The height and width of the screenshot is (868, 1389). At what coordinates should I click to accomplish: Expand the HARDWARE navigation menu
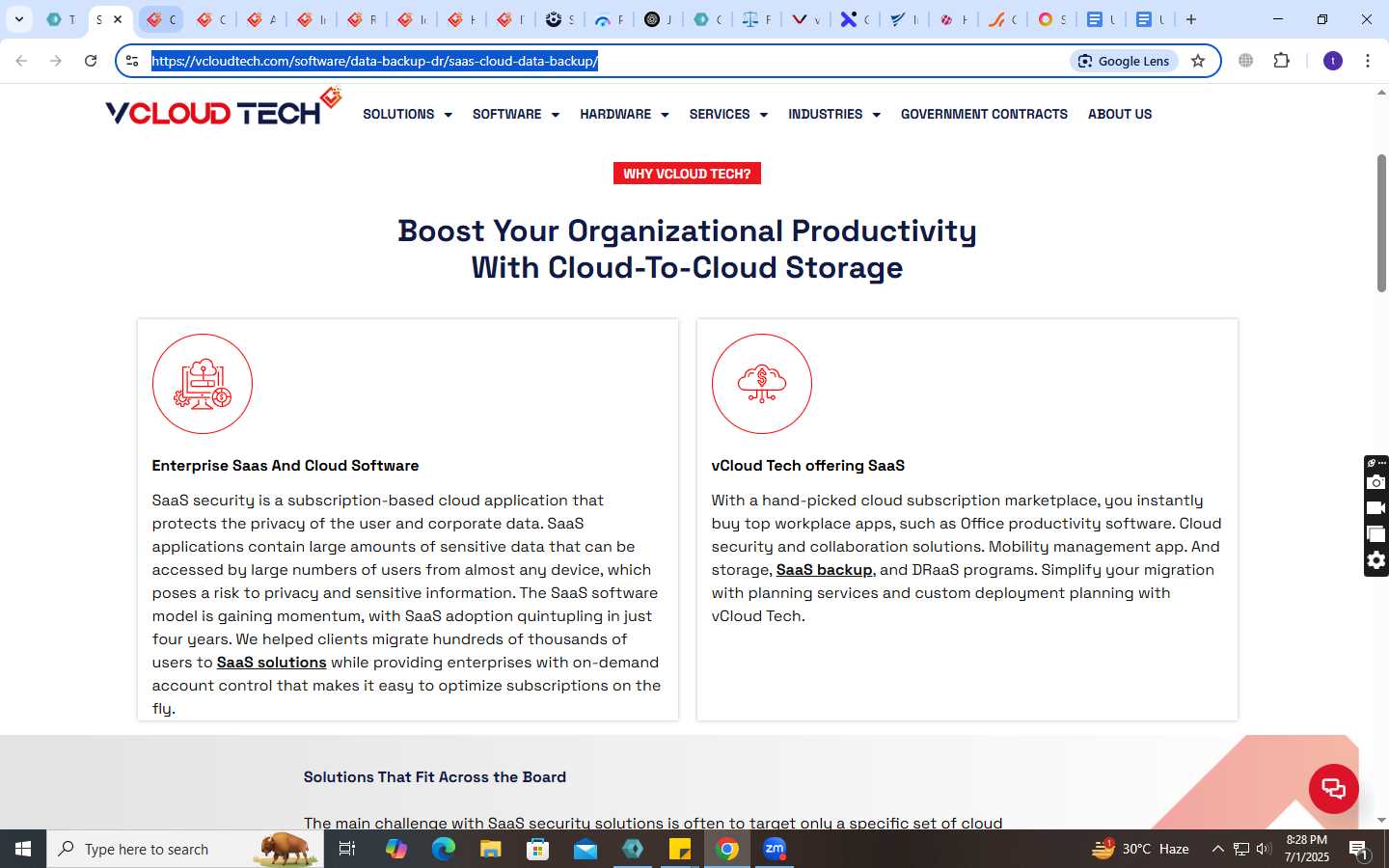624,114
